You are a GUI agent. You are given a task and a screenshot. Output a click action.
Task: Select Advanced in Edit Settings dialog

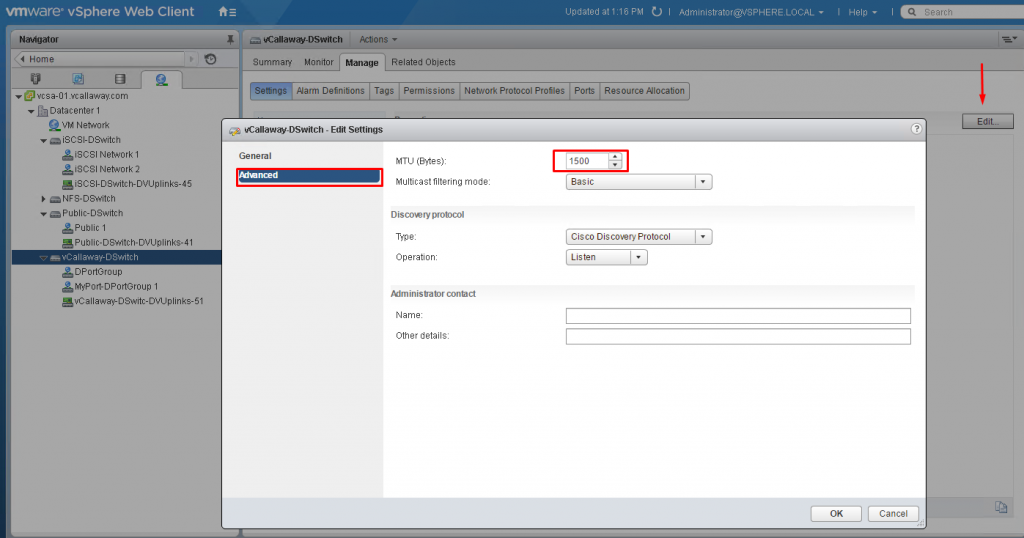(309, 175)
